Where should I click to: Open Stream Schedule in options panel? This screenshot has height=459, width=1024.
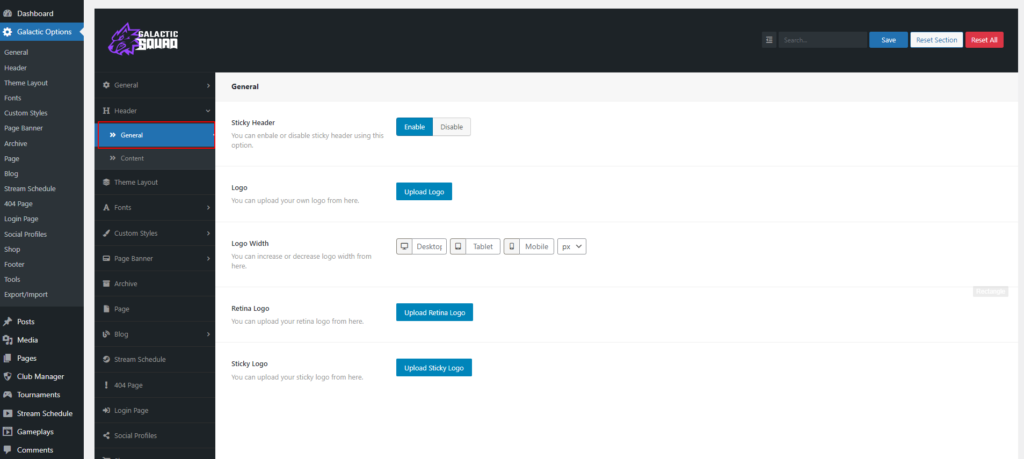coord(155,360)
